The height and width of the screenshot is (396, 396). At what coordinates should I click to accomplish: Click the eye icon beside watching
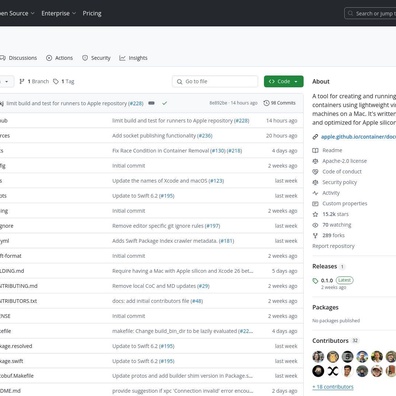pyautogui.click(x=315, y=225)
